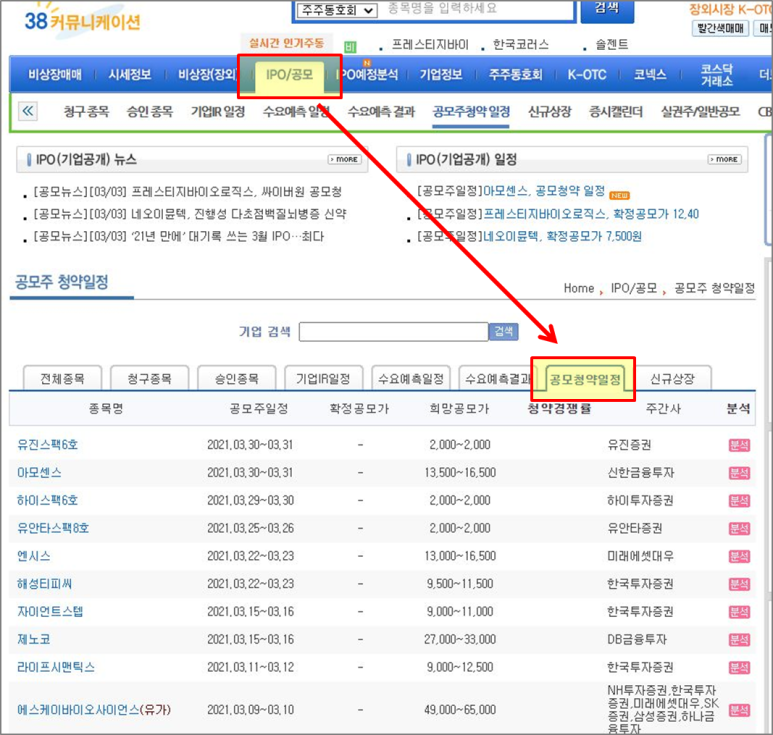The width and height of the screenshot is (773, 735).
Task: Switch to the 공모청약일정 tab
Action: pos(585,380)
